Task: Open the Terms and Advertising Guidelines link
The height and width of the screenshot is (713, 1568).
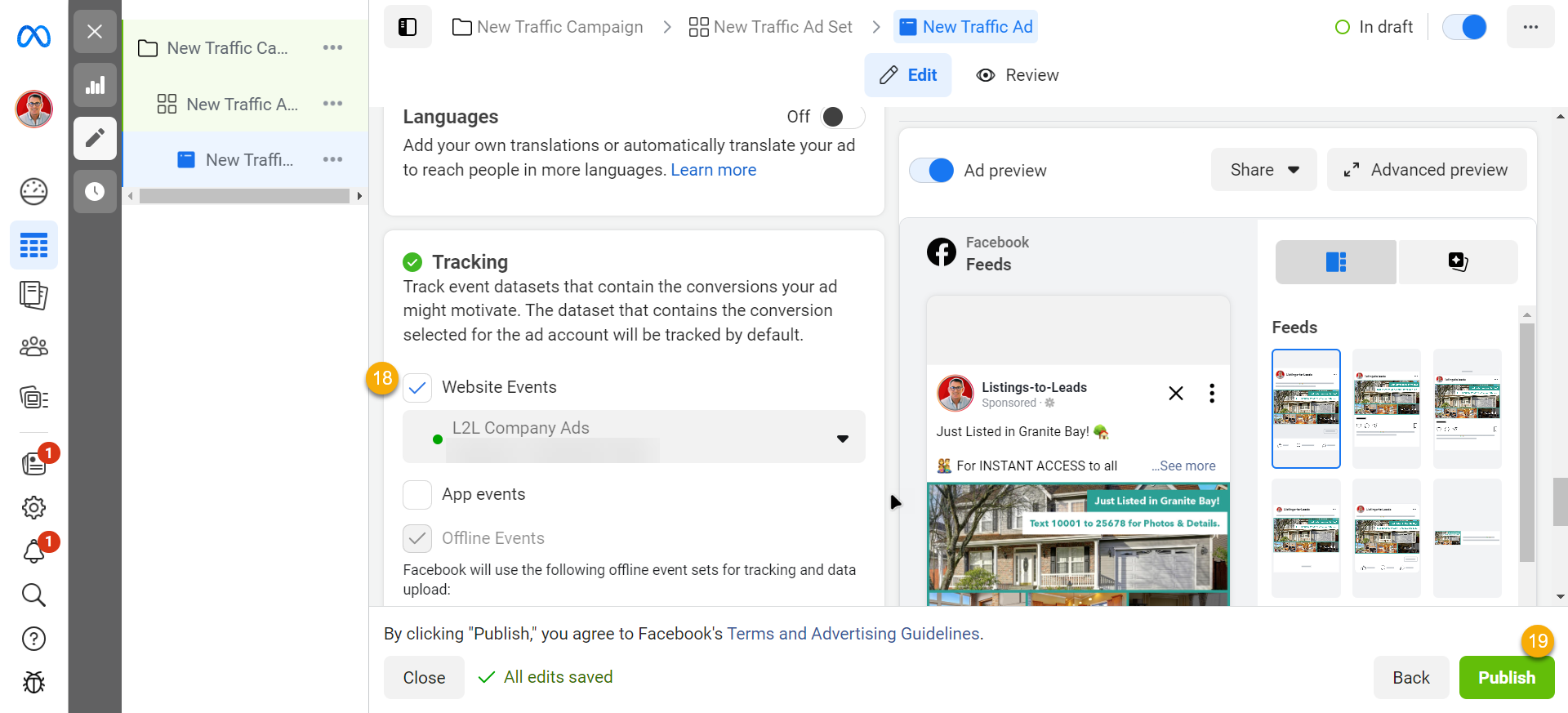Action: coord(853,634)
